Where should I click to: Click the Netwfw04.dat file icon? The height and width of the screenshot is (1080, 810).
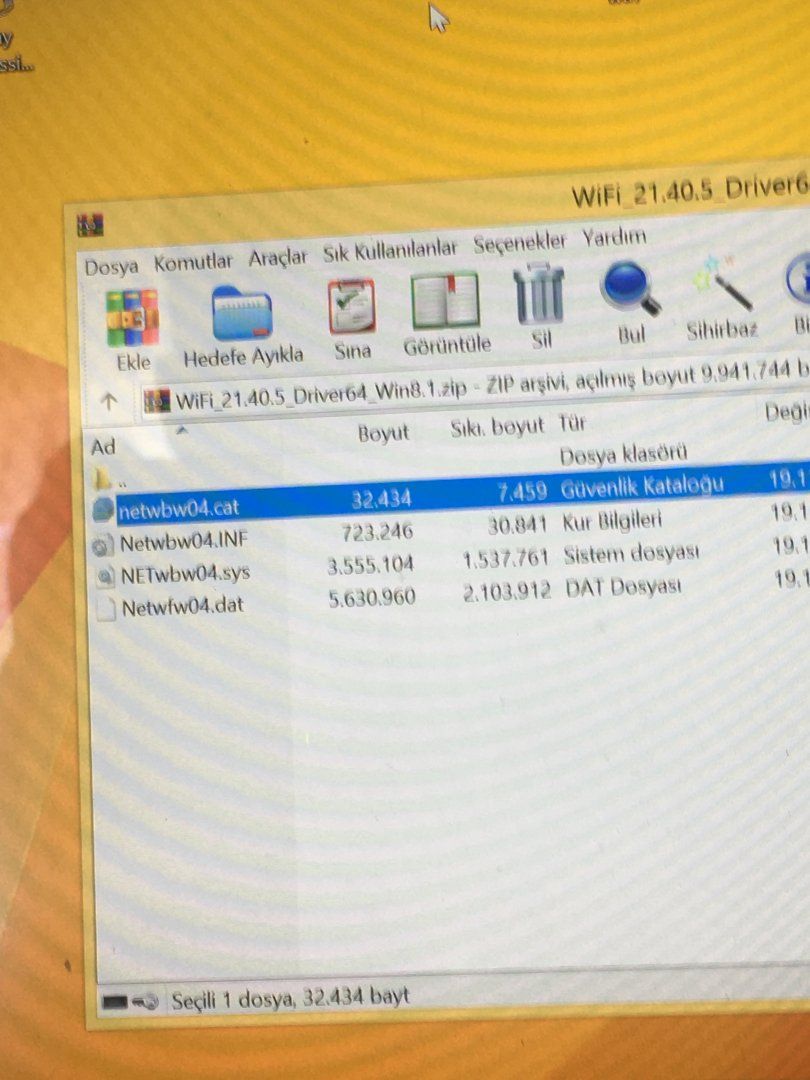(106, 609)
